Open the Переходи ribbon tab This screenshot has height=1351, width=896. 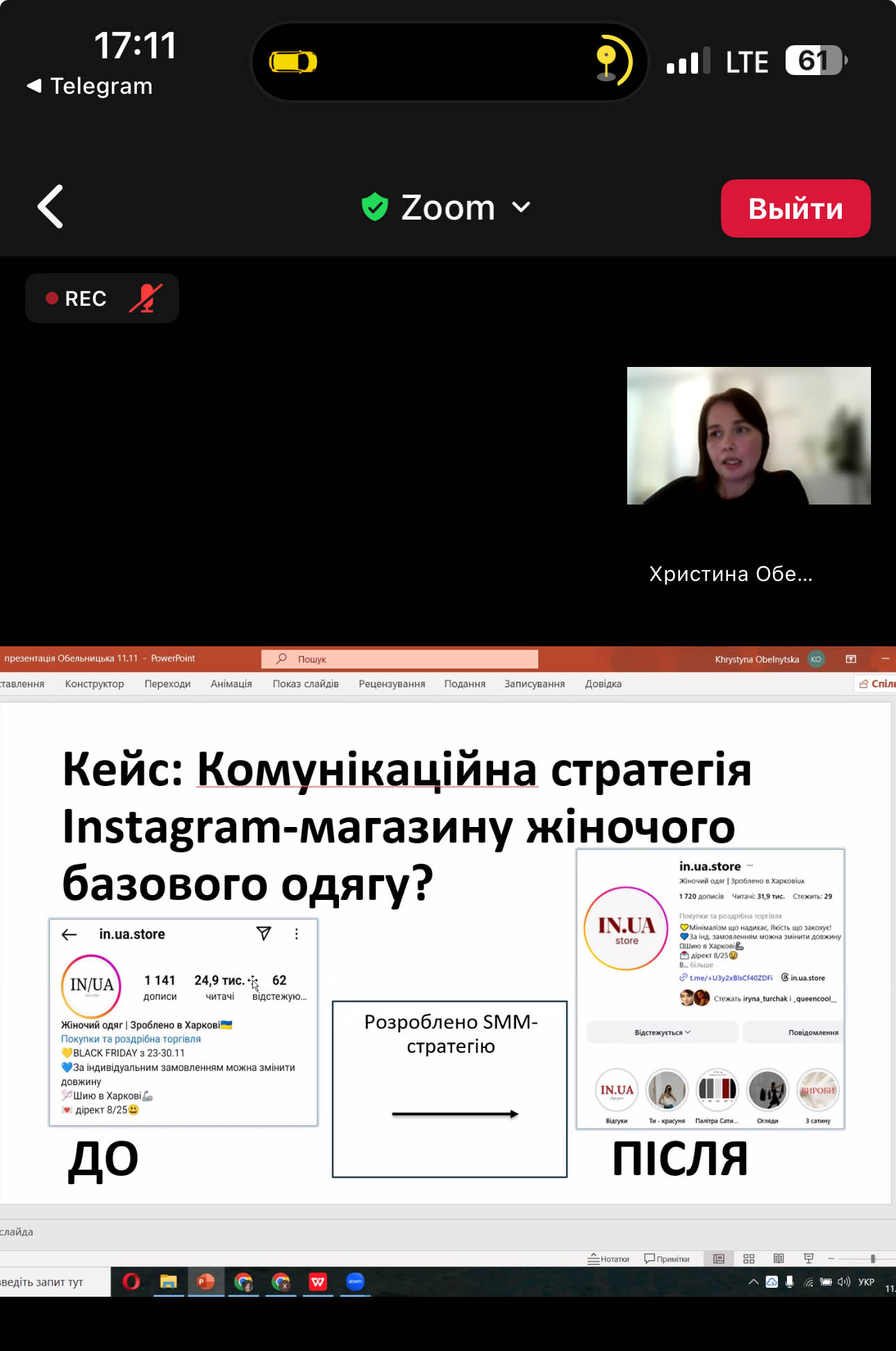click(x=167, y=684)
